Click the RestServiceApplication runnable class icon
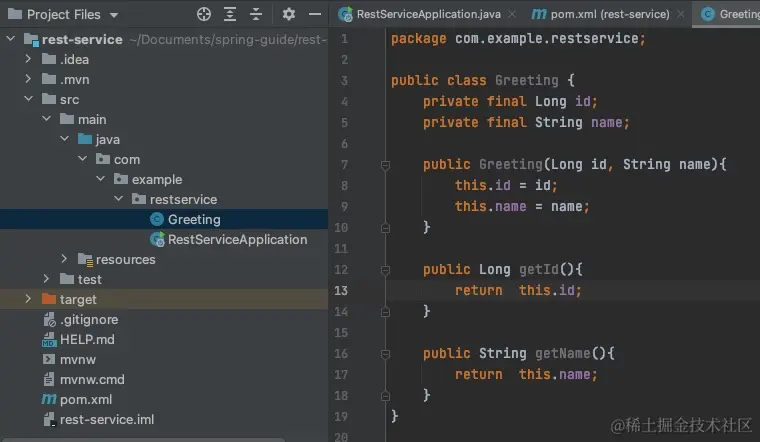The image size is (760, 442). coord(157,239)
